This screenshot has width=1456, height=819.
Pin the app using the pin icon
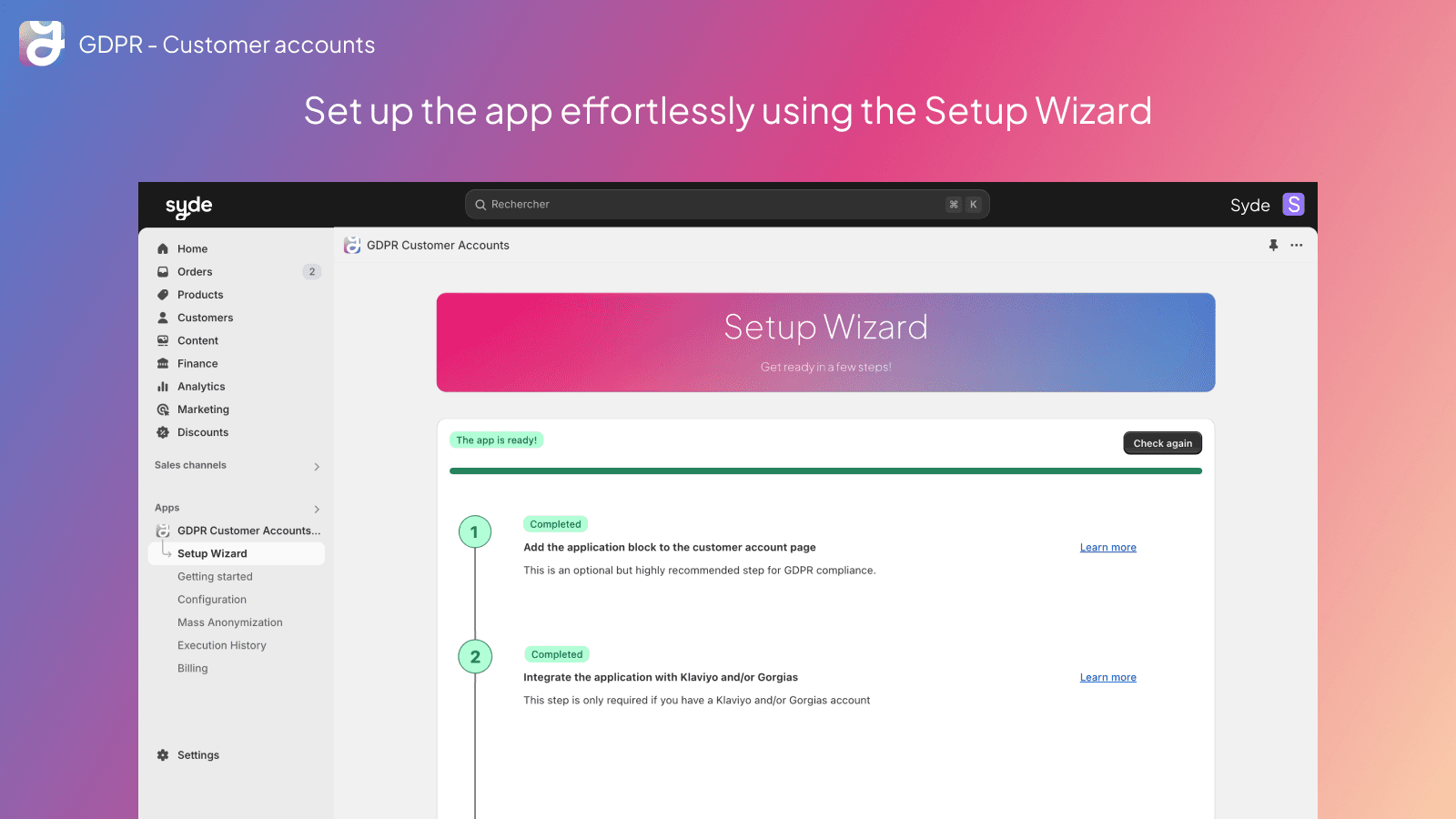point(1273,245)
